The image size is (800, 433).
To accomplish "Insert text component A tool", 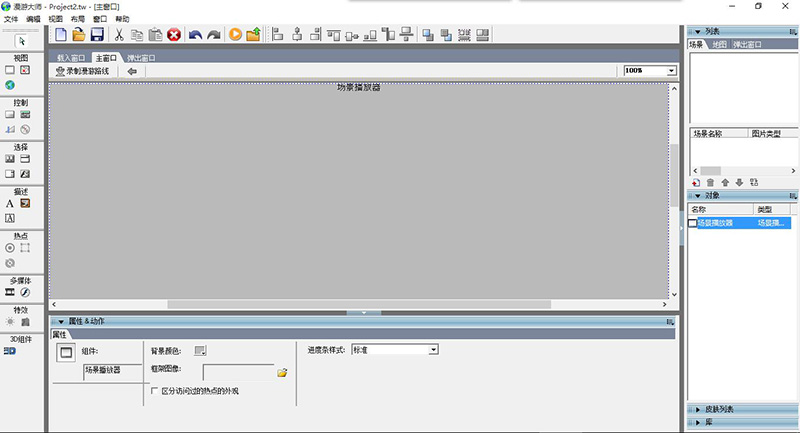I will [x=10, y=203].
